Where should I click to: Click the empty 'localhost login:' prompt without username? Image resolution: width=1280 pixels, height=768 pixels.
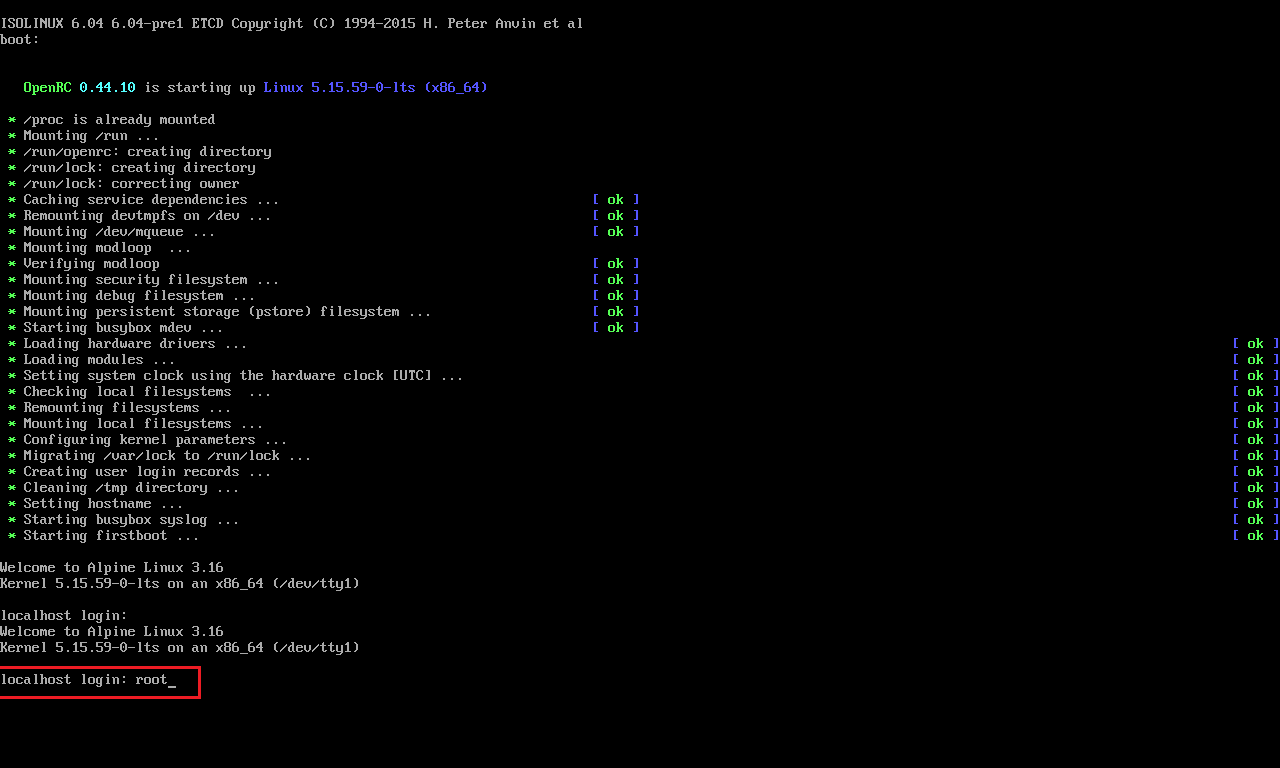[x=64, y=616]
